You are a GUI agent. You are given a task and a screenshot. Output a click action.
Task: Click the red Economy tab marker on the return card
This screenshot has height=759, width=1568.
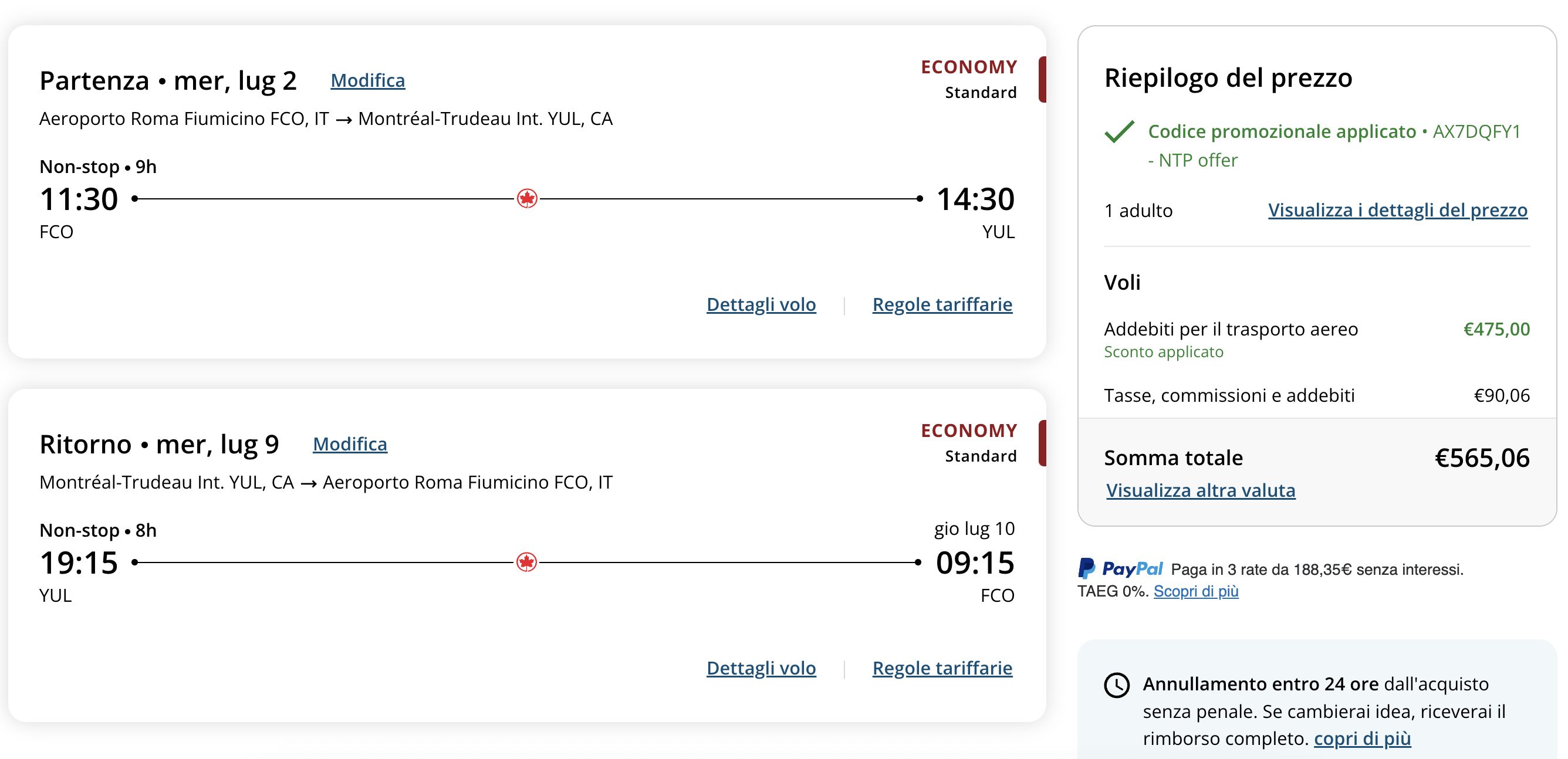click(1042, 443)
